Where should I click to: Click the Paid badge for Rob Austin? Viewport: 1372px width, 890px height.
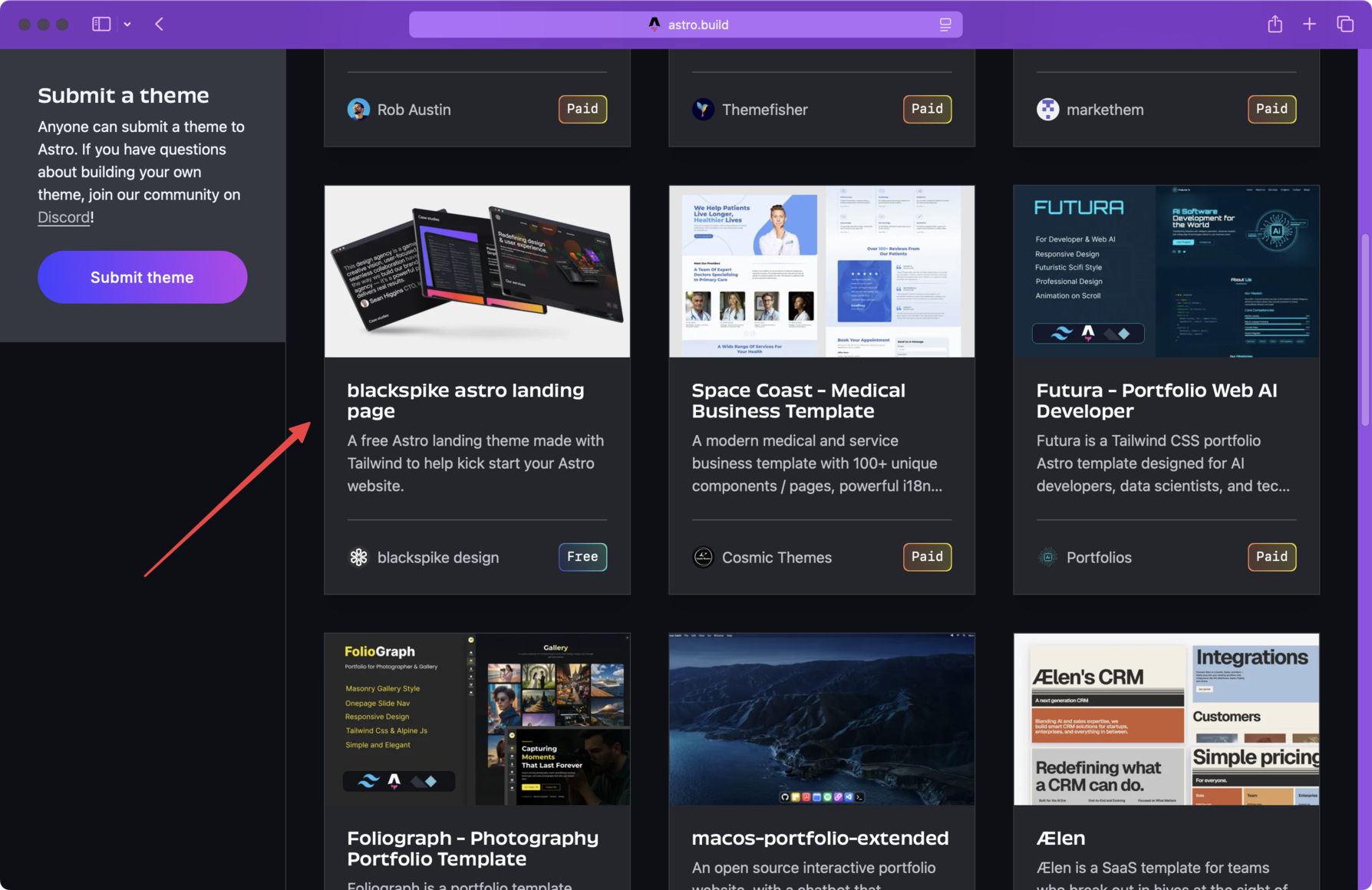pyautogui.click(x=582, y=109)
